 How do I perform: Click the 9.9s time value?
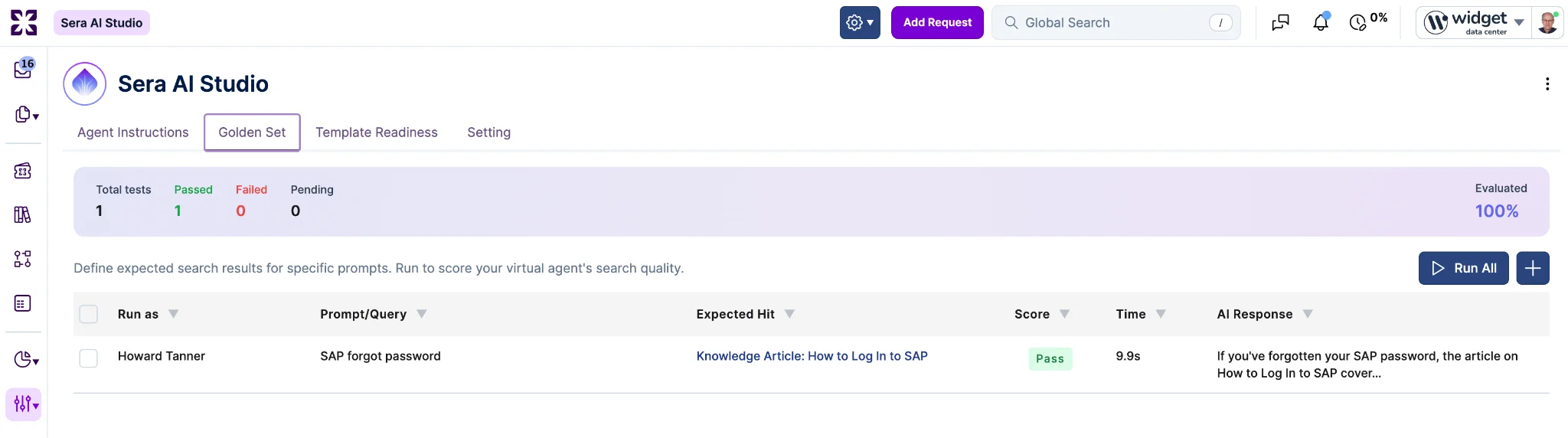[1128, 356]
